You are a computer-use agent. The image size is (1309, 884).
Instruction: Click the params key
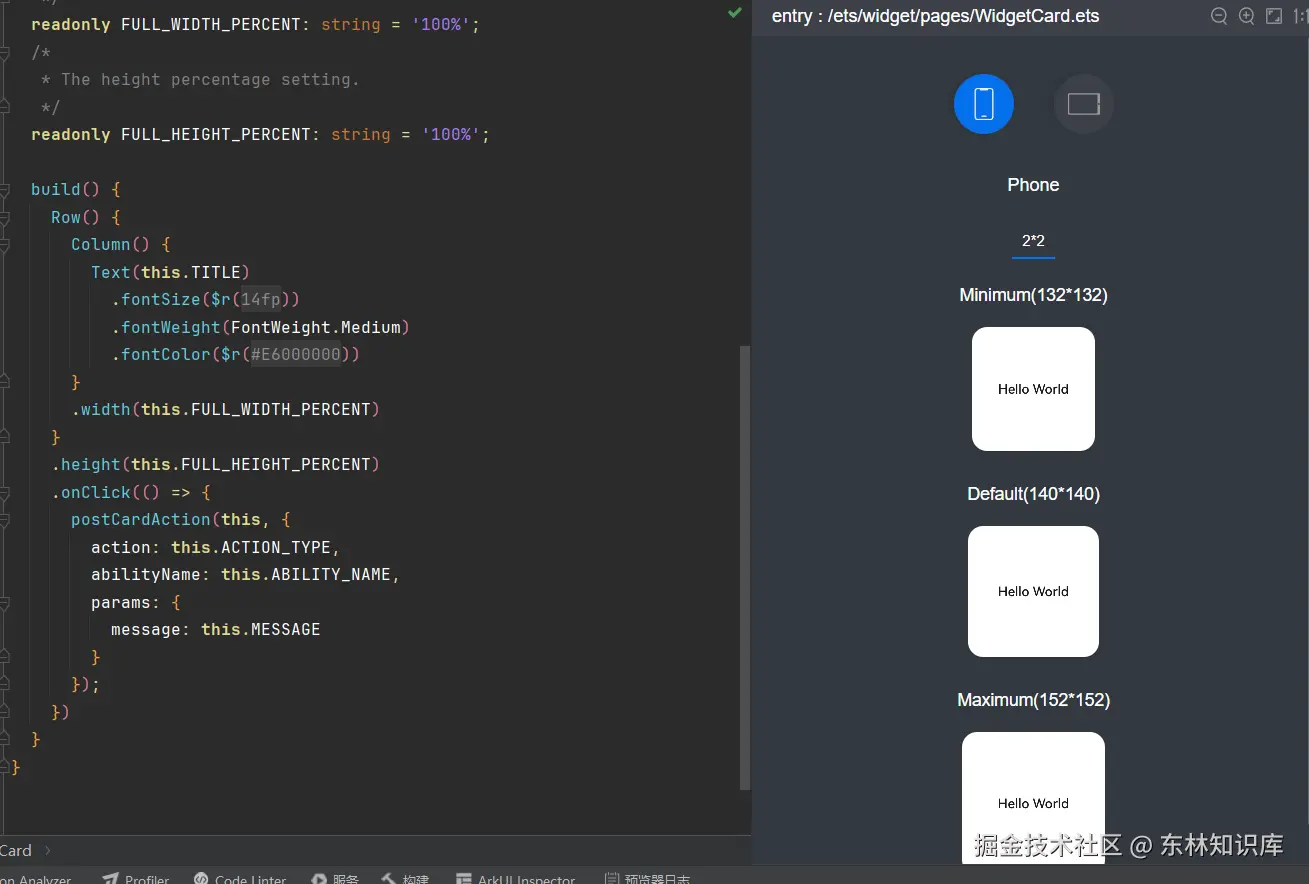pyautogui.click(x=121, y=602)
